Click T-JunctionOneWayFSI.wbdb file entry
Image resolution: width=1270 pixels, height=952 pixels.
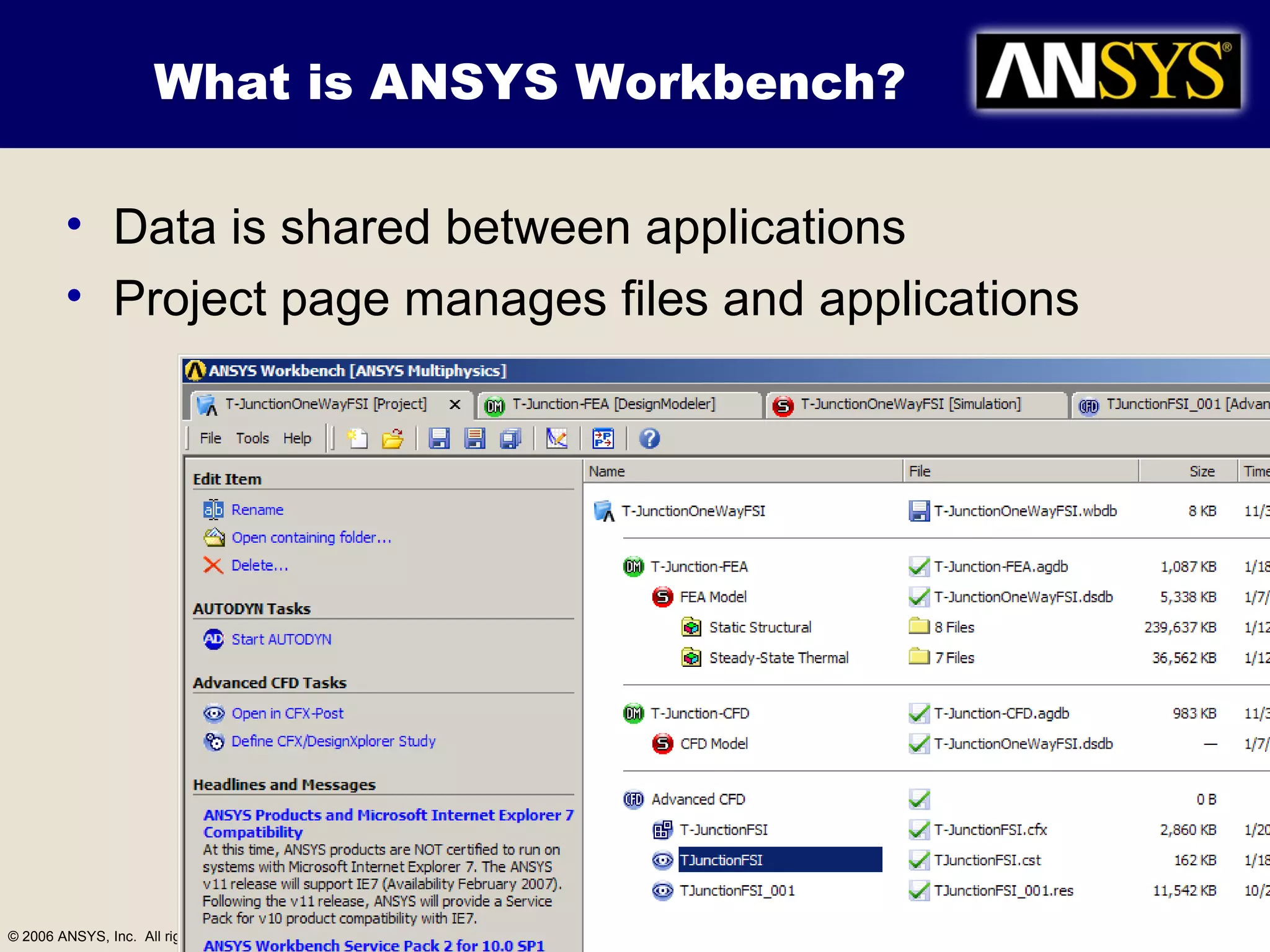click(1026, 511)
